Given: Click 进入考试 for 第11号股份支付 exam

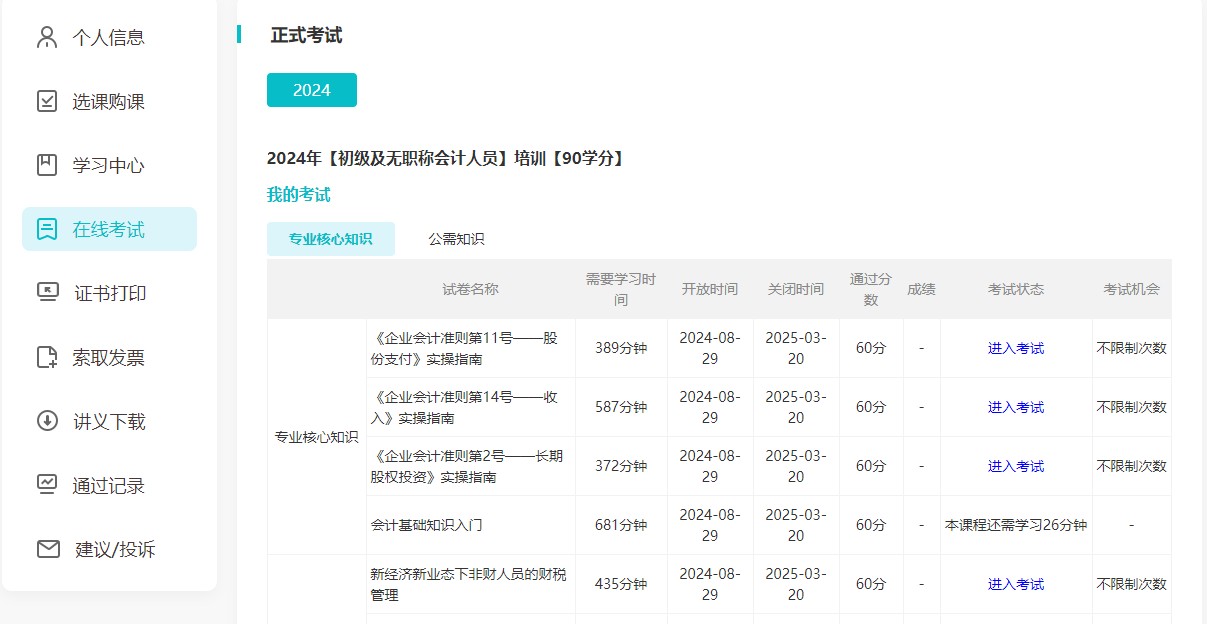Looking at the screenshot, I should tap(1016, 348).
